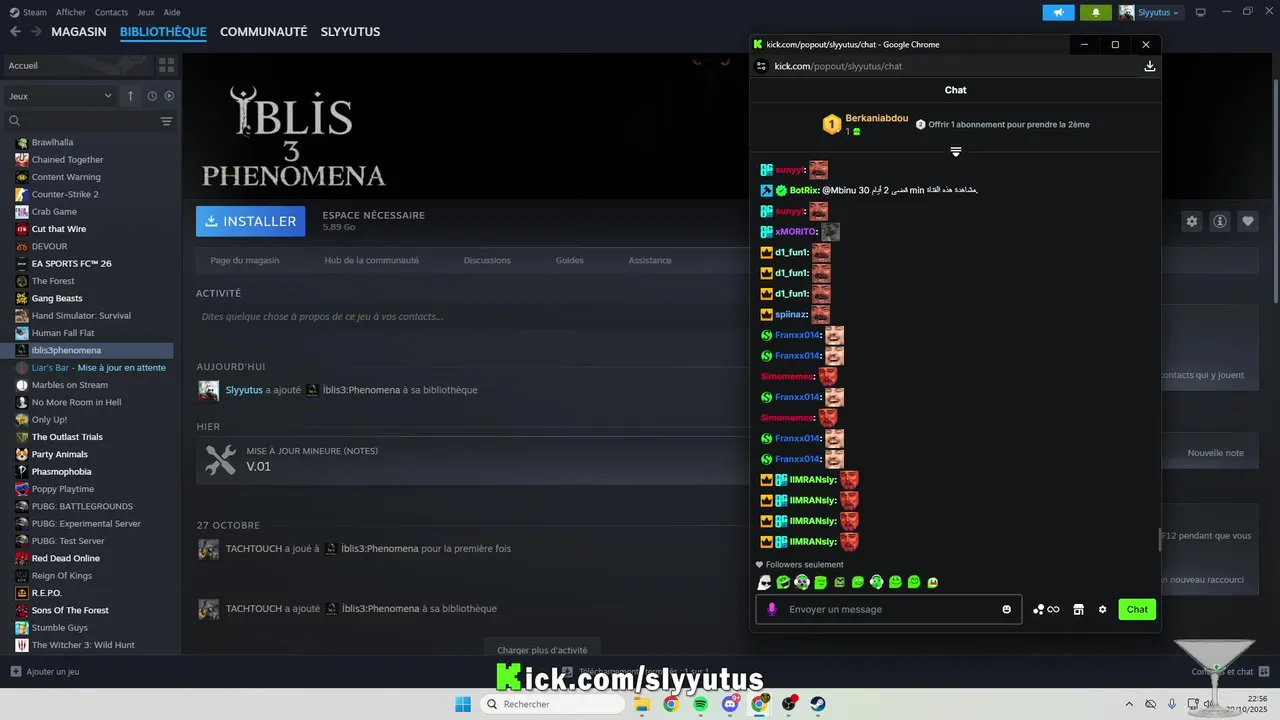Screen dimensions: 1280x720
Task: Open library collections grid view
Action: pyautogui.click(x=166, y=65)
